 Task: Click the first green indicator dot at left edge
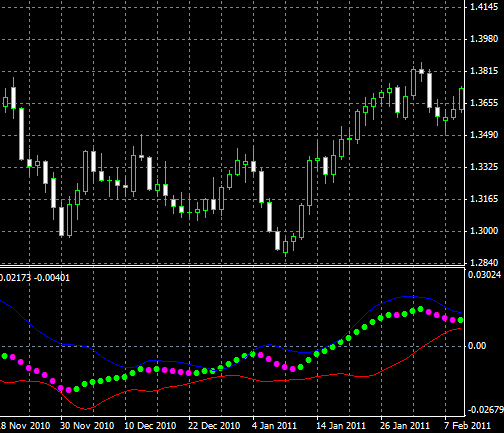click(5, 356)
